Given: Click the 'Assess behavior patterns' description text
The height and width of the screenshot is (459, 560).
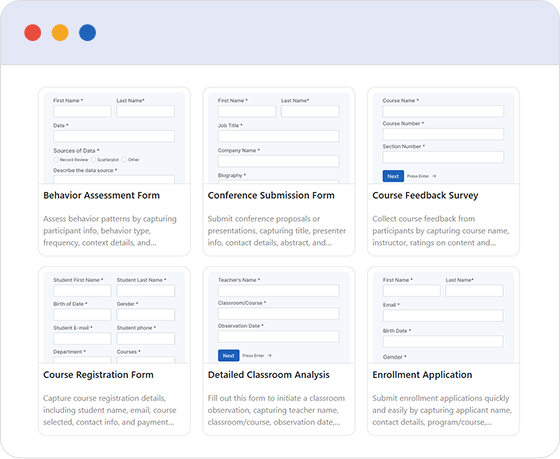Looking at the screenshot, I should click(110, 231).
